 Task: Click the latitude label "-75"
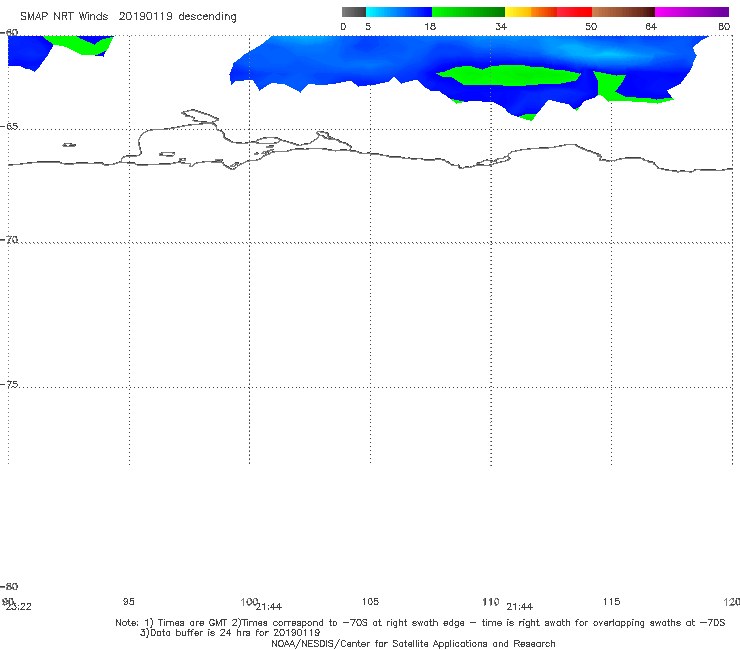tap(9, 384)
